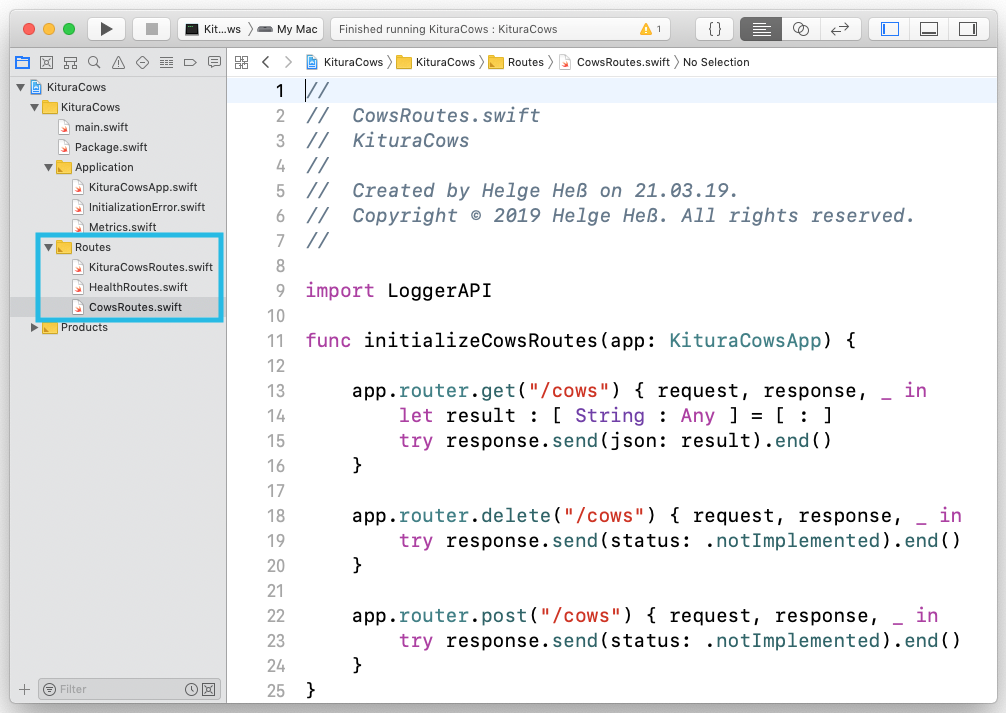Show the Project navigator

tap(22, 62)
